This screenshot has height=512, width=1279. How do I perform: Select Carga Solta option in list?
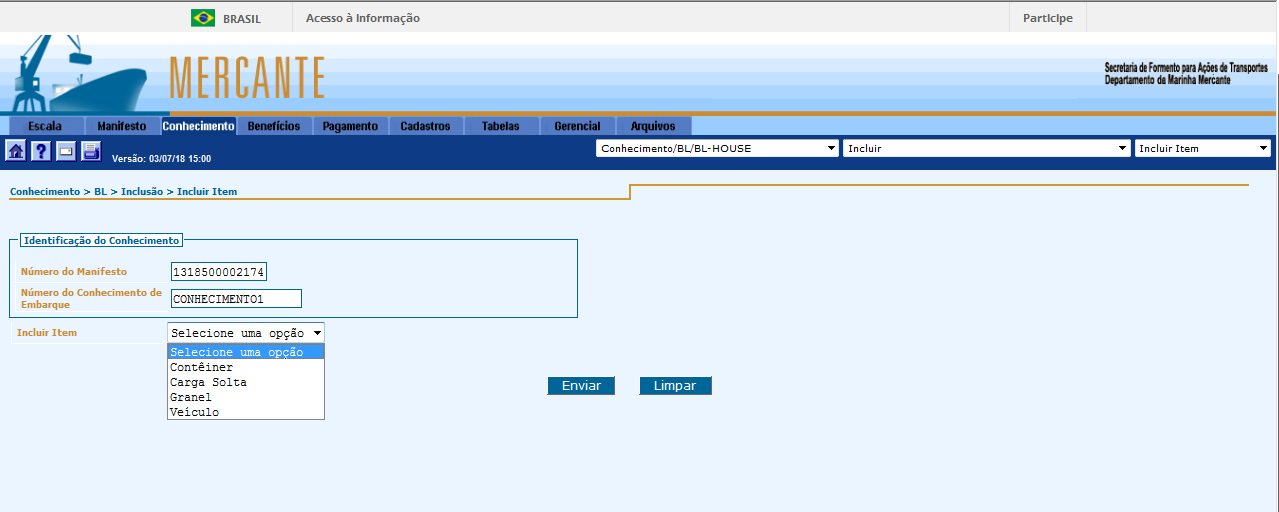click(208, 382)
